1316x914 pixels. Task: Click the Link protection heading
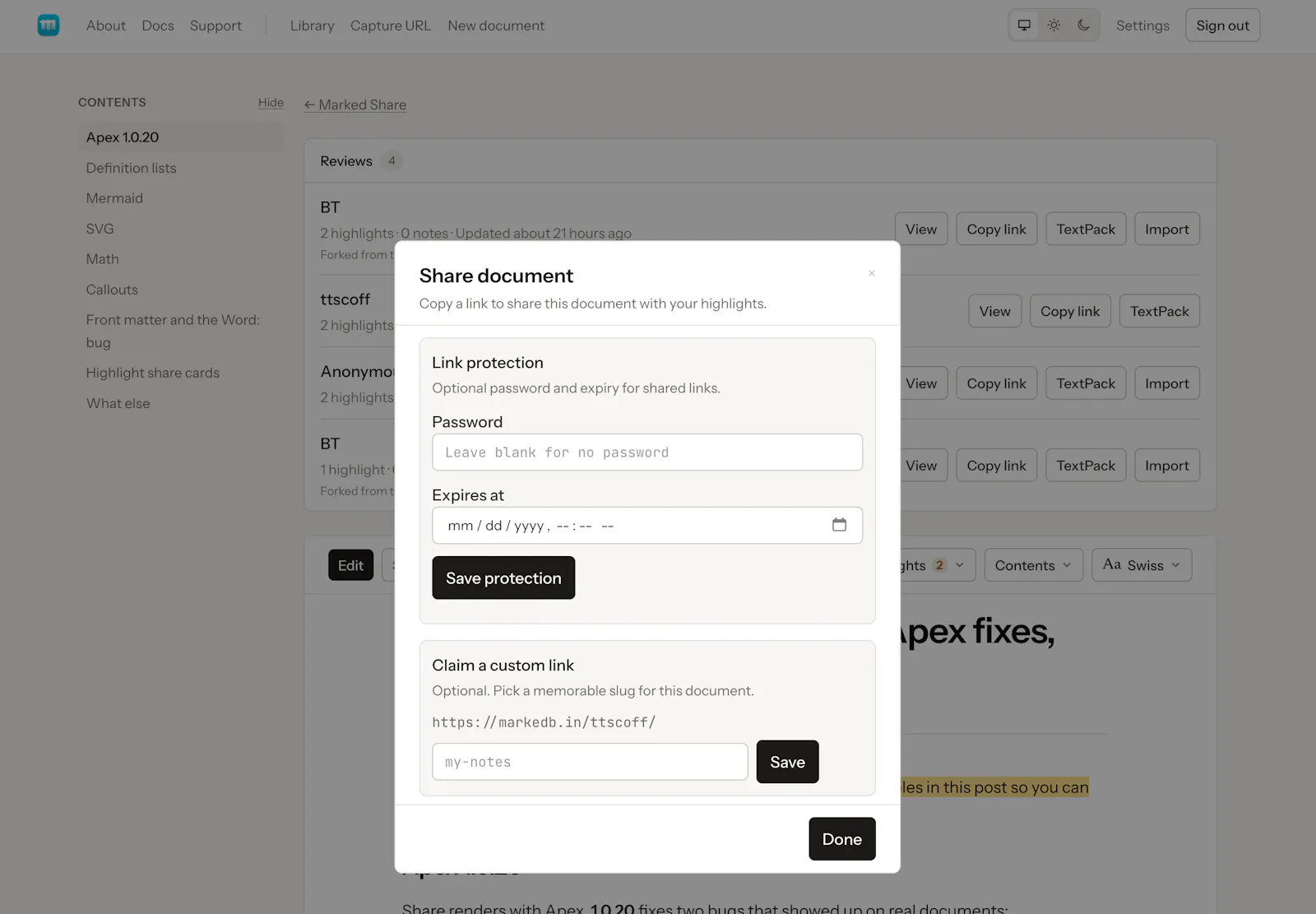tap(488, 363)
